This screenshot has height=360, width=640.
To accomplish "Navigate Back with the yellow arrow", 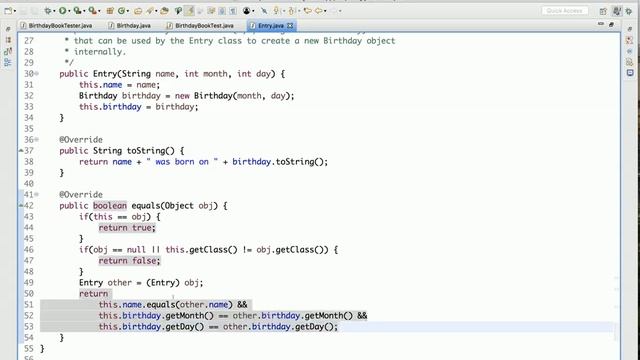I will point(318,11).
